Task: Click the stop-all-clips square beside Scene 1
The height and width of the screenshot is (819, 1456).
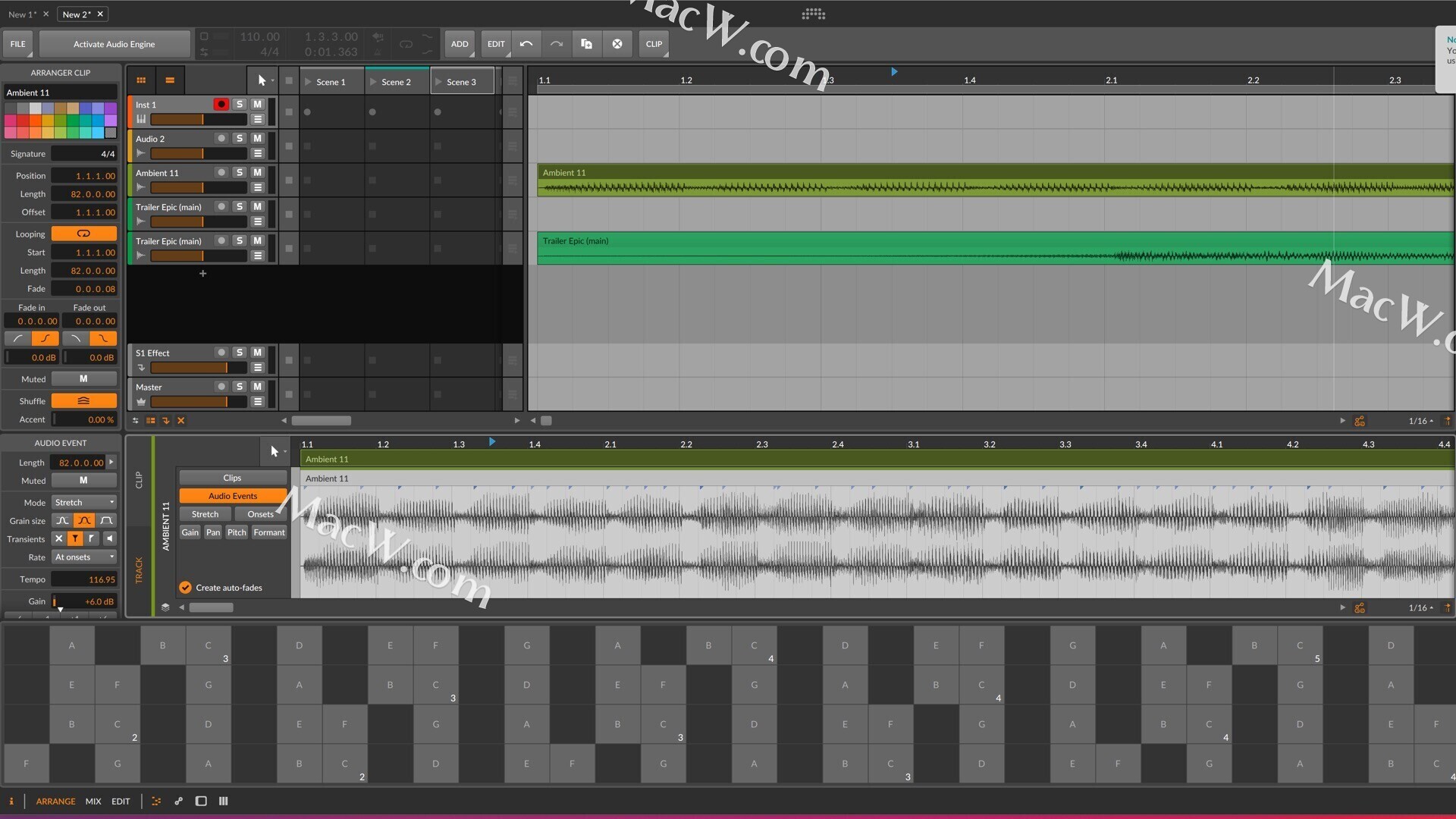Action: pos(289,80)
